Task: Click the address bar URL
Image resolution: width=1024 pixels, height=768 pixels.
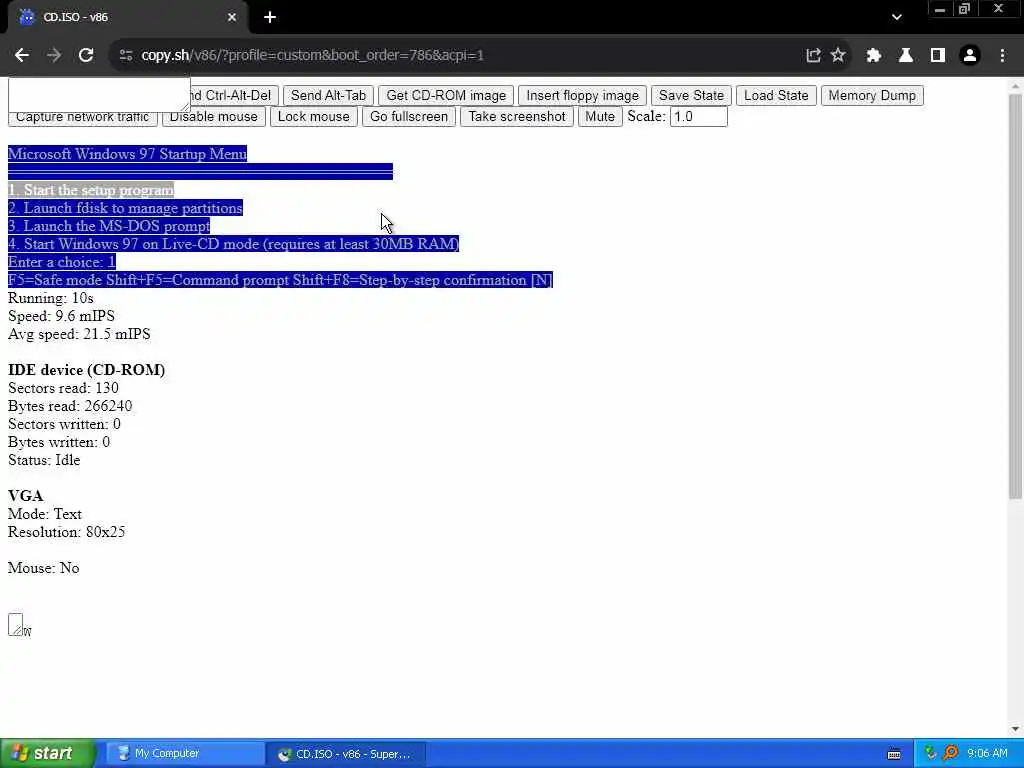Action: click(312, 56)
